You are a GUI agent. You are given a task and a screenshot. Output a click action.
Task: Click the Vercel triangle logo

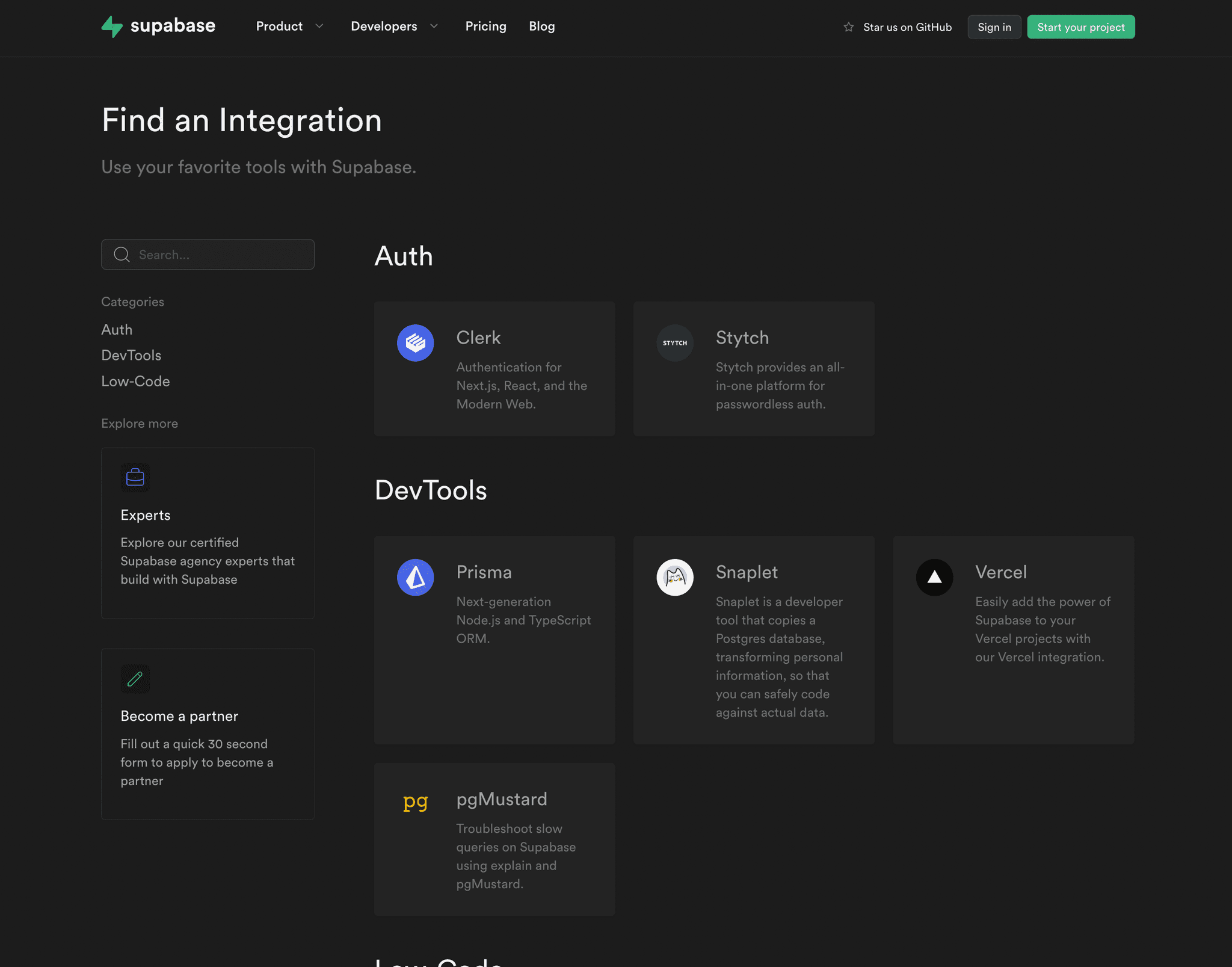934,577
